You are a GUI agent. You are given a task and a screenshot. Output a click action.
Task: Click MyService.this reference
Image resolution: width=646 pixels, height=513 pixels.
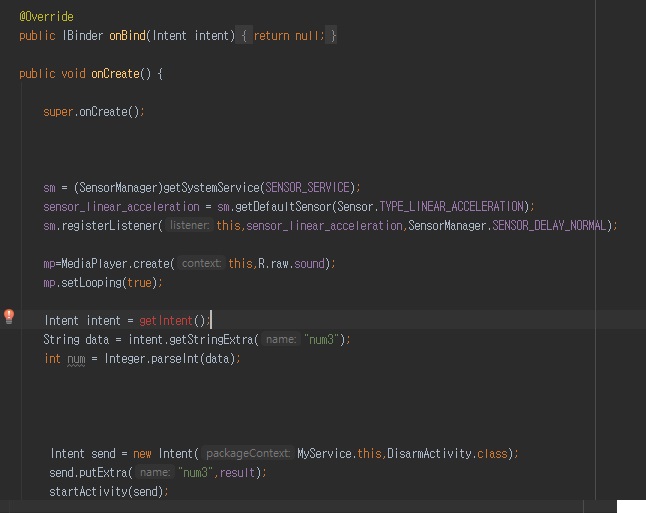pyautogui.click(x=339, y=453)
